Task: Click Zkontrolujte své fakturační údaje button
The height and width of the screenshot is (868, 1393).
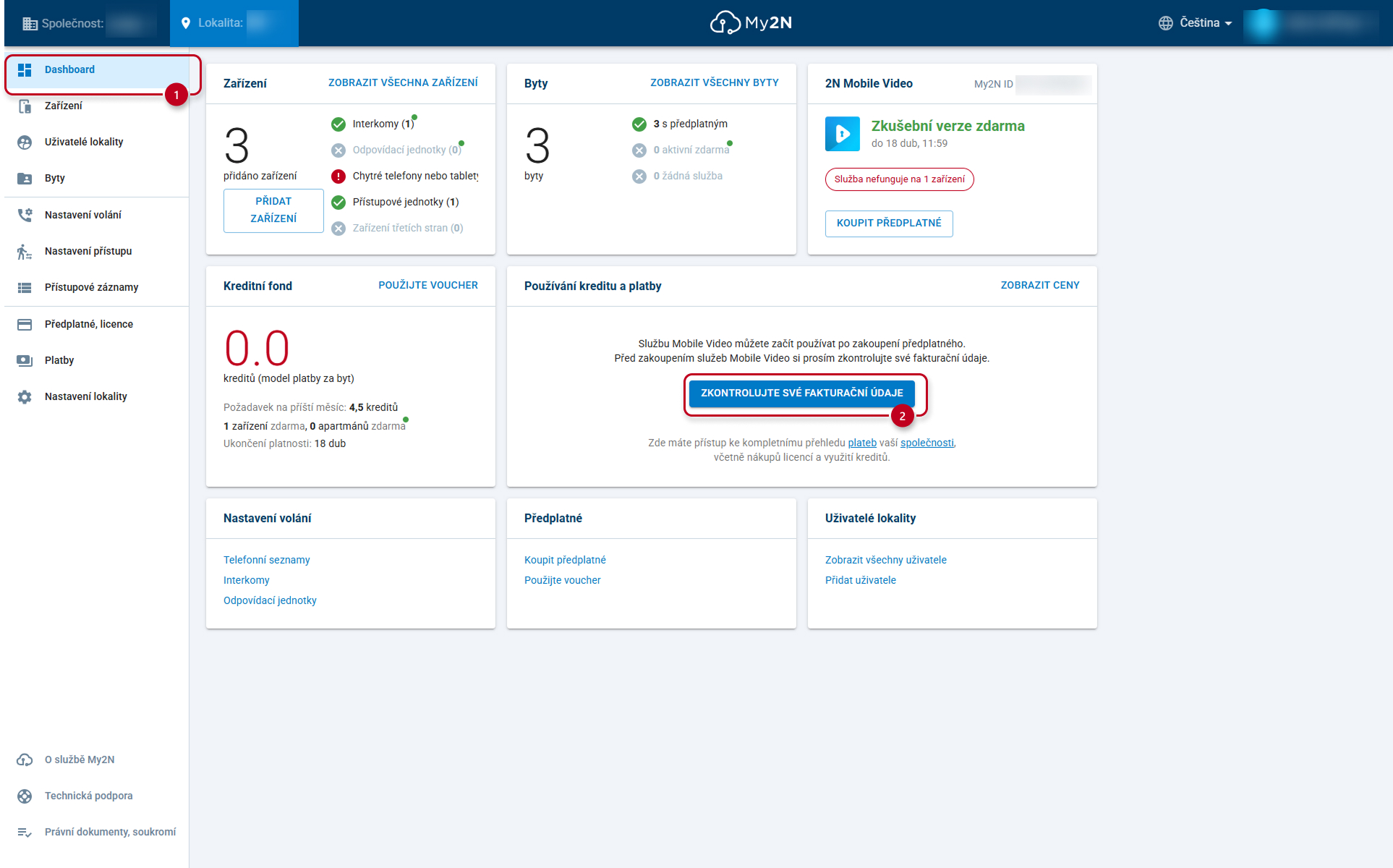Action: (x=801, y=393)
